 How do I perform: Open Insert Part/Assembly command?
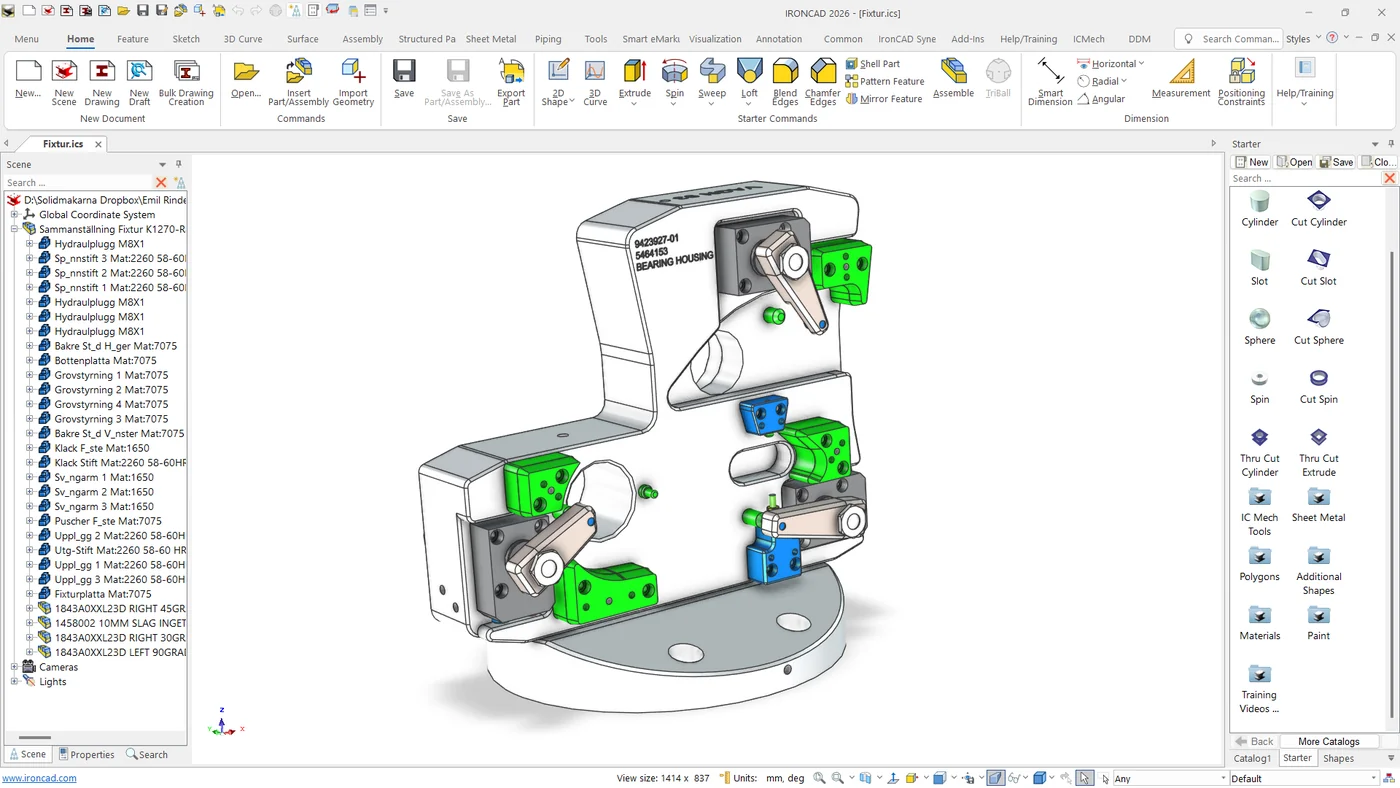(x=298, y=82)
